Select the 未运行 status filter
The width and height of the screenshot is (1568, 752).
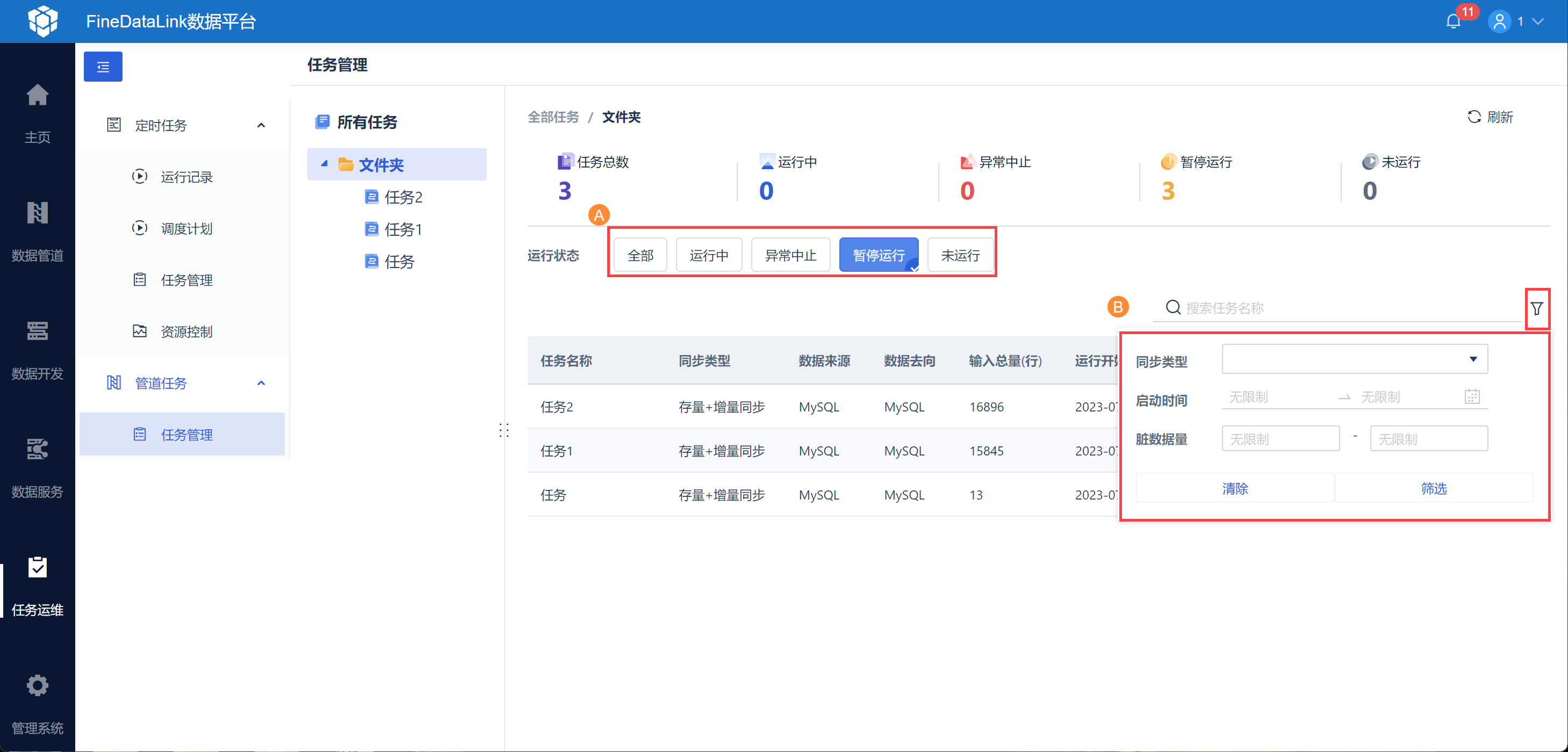[x=960, y=255]
